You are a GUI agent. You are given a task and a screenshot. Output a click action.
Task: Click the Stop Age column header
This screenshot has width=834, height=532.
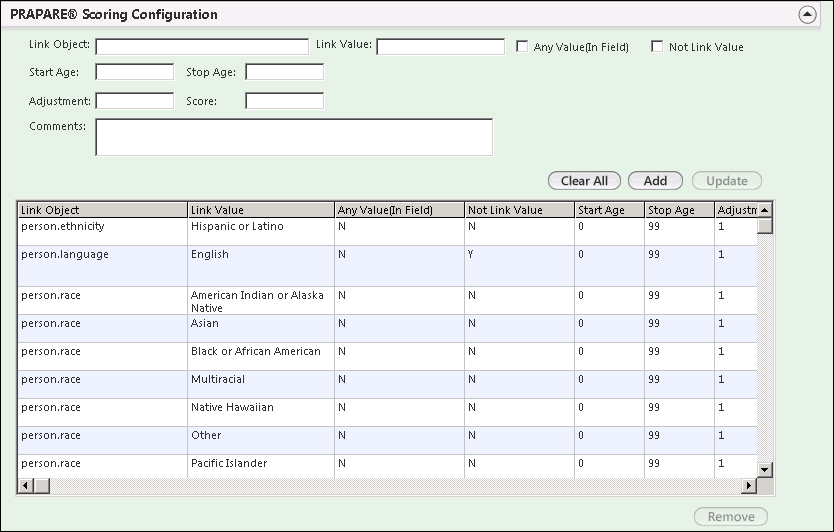click(679, 210)
